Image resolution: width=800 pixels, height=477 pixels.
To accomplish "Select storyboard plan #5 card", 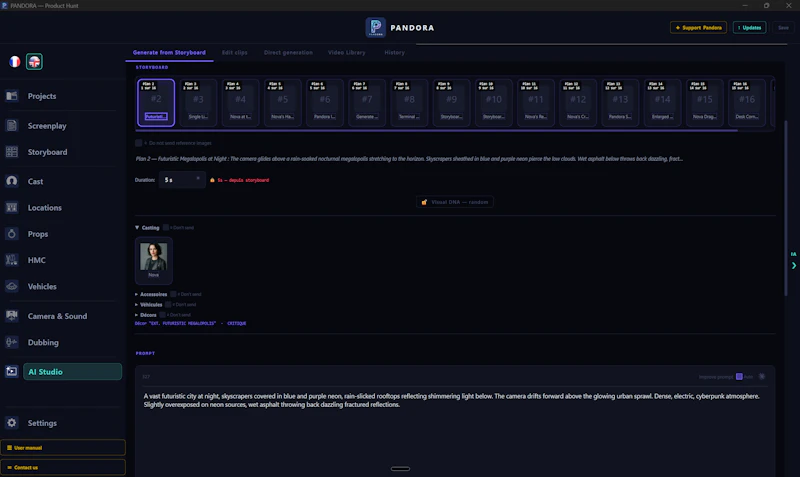I will pyautogui.click(x=283, y=102).
